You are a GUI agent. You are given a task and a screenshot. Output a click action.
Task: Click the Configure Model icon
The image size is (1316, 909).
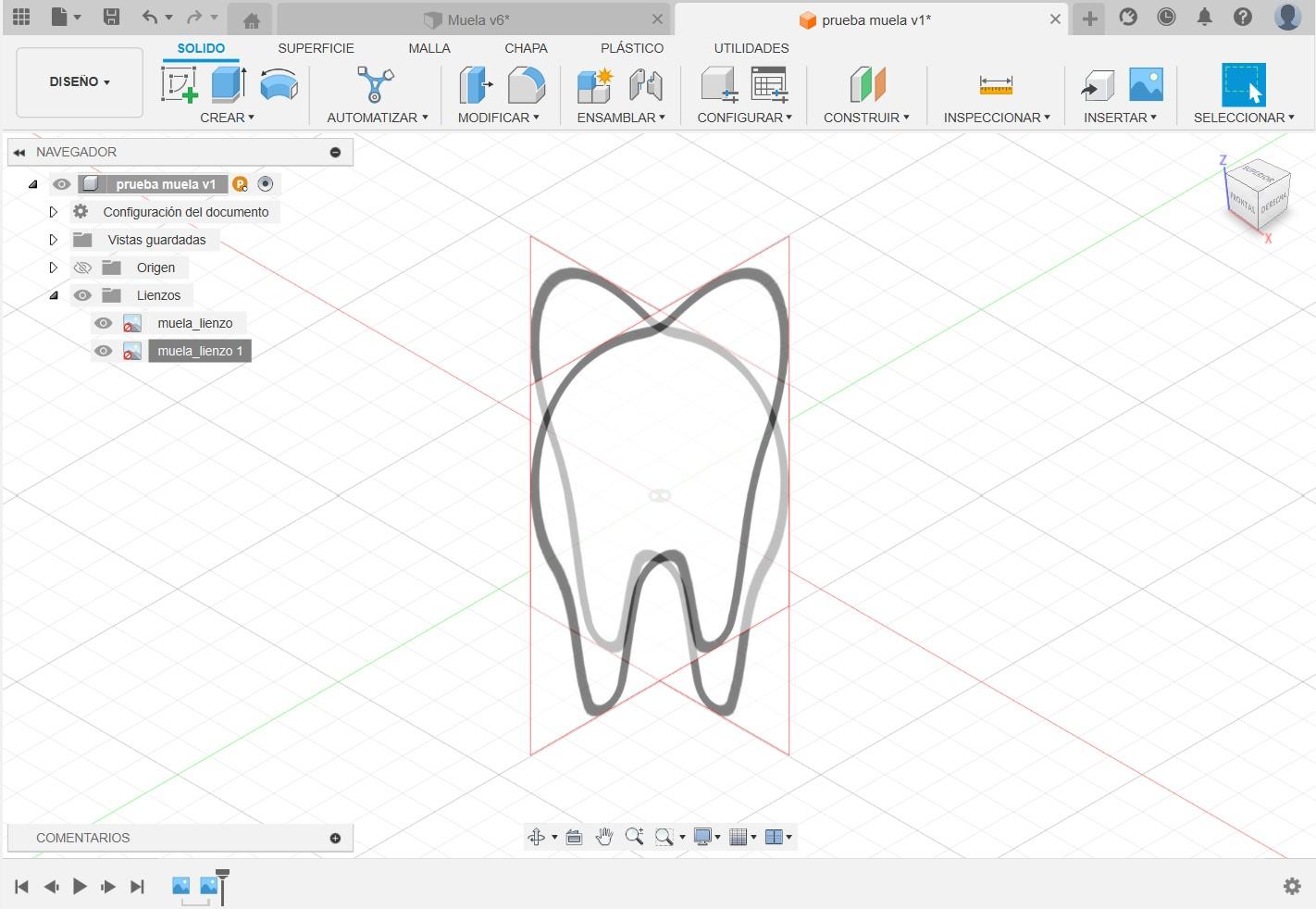coord(718,84)
